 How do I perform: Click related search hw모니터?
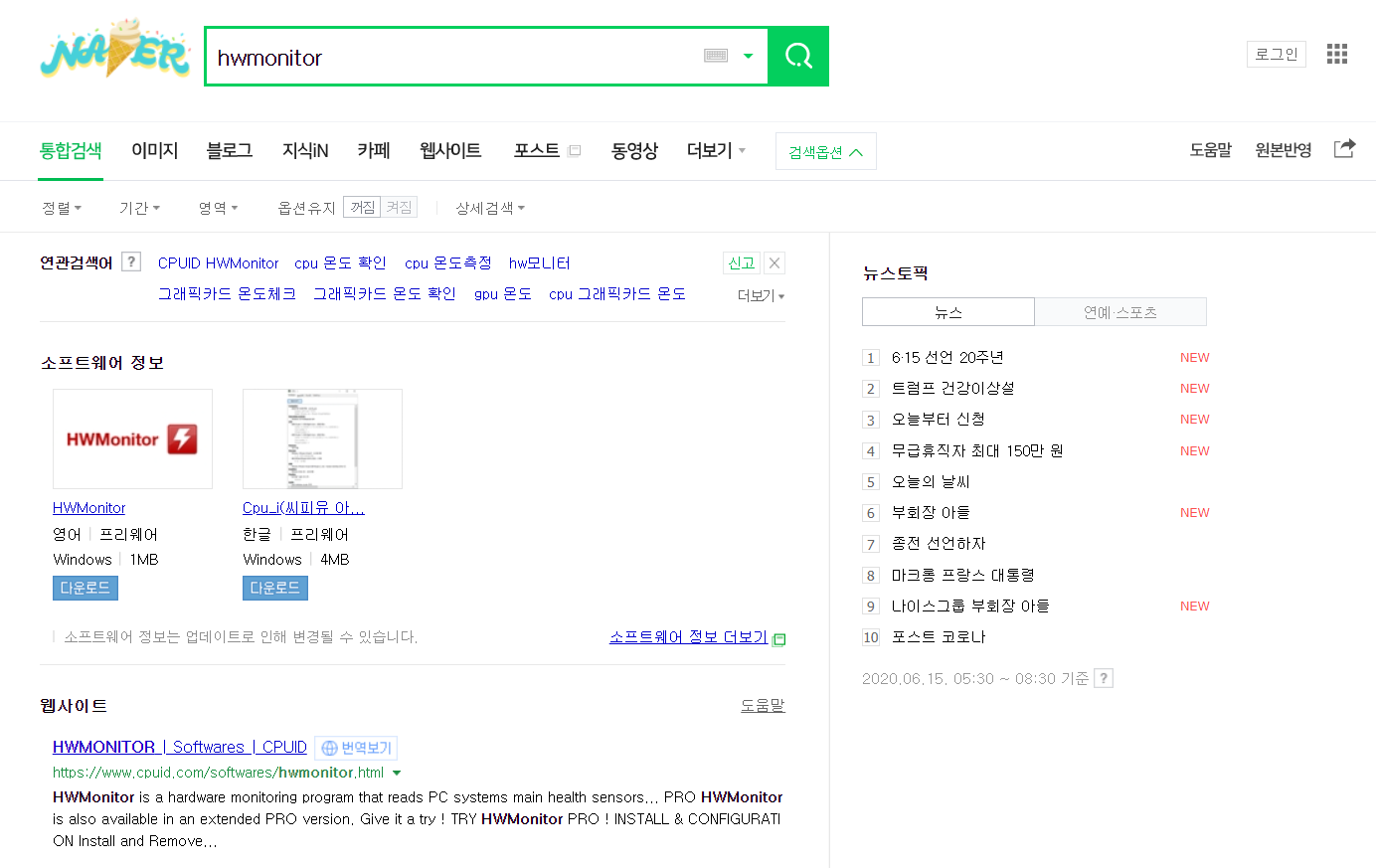pyautogui.click(x=539, y=262)
